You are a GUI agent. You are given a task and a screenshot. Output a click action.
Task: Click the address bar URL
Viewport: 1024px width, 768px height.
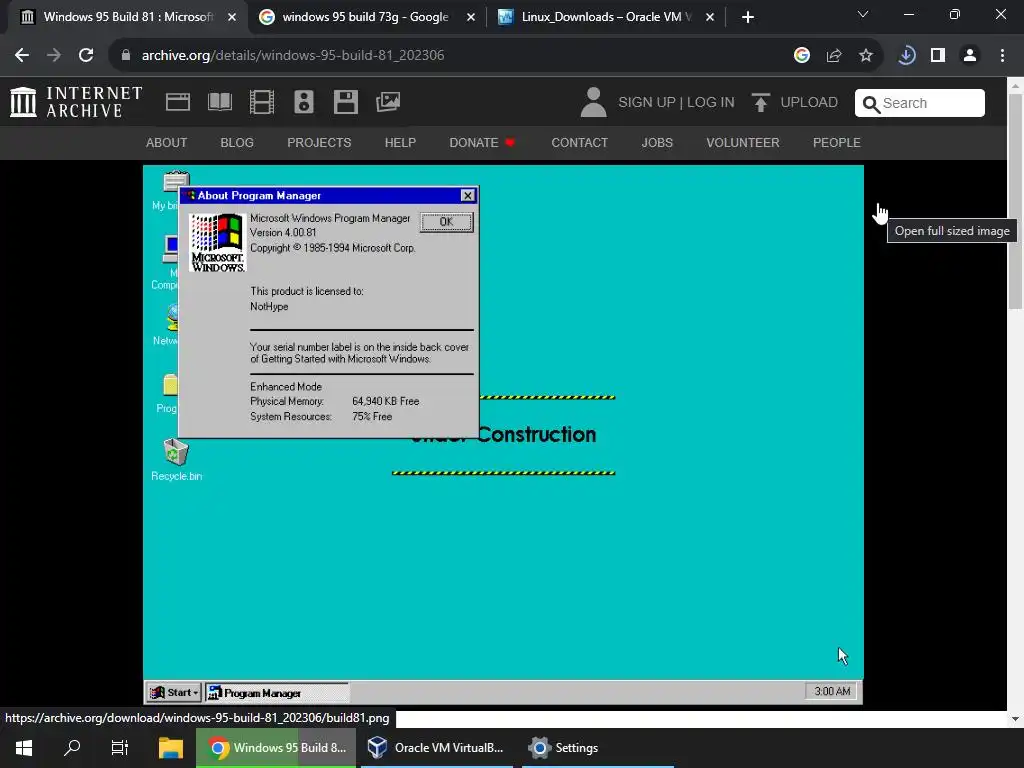pos(293,56)
